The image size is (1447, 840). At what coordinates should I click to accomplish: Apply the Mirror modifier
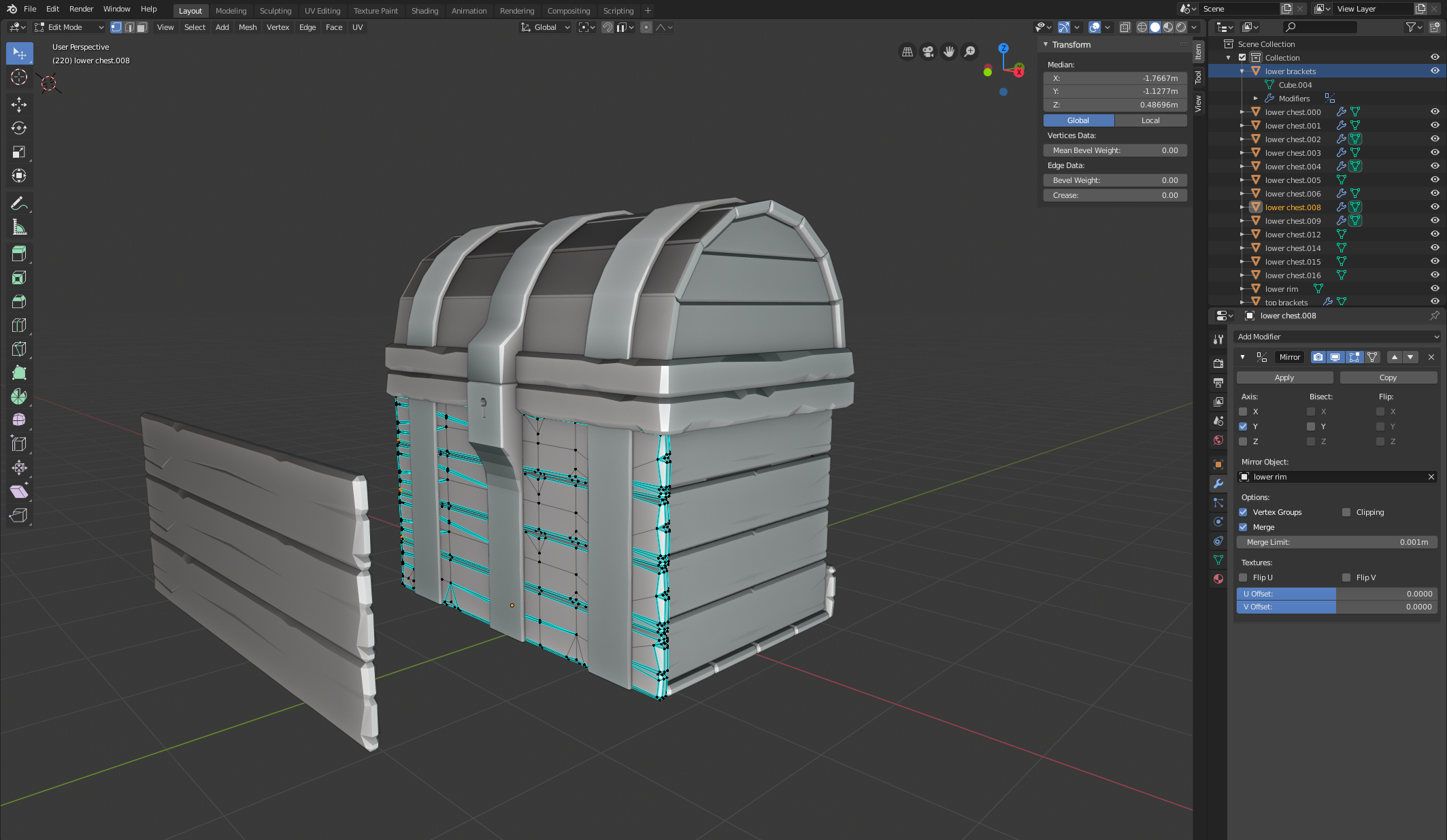(x=1284, y=377)
